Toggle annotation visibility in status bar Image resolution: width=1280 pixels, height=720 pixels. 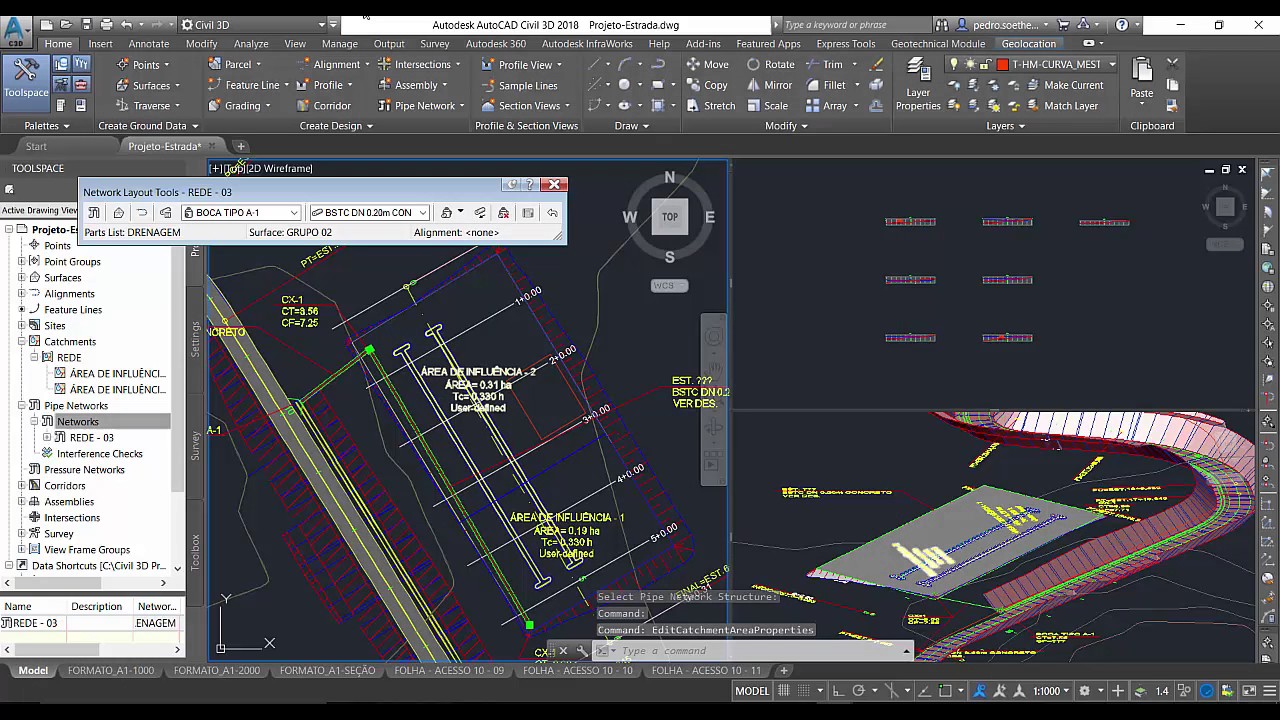click(x=979, y=691)
